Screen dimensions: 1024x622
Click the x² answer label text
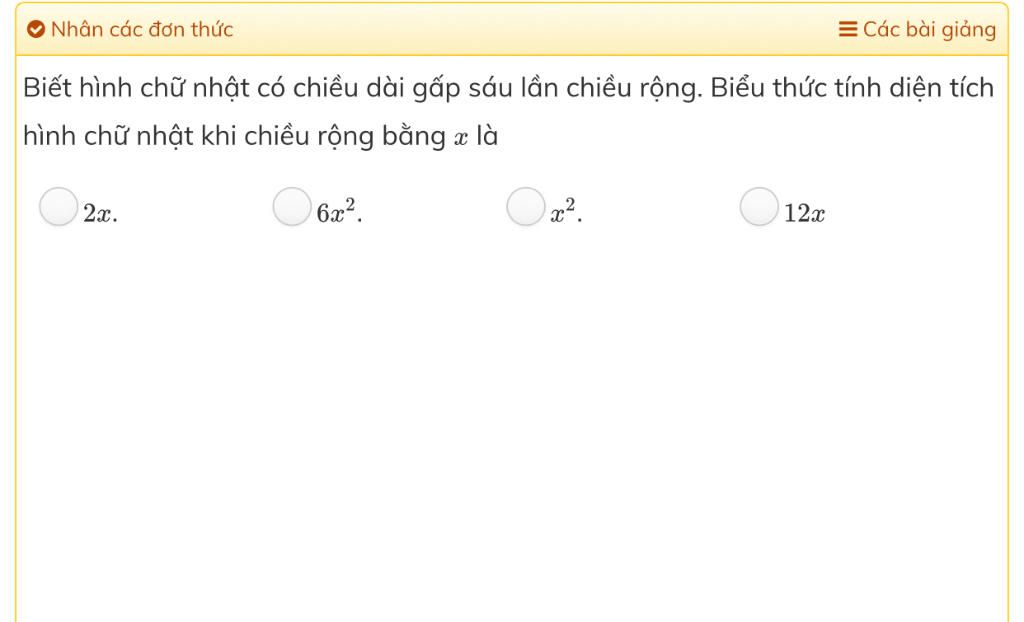(x=566, y=211)
